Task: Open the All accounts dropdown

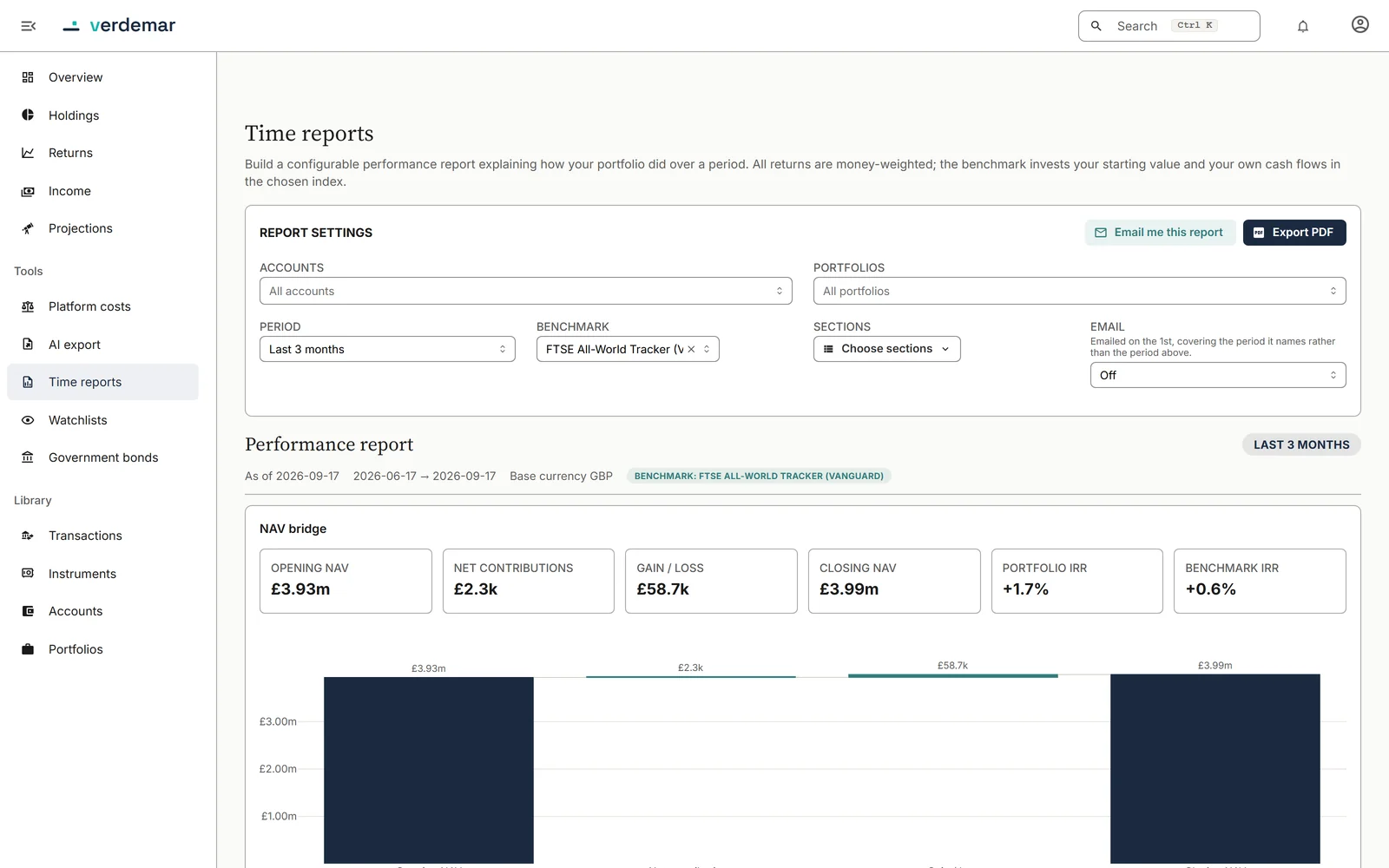Action: [x=525, y=291]
